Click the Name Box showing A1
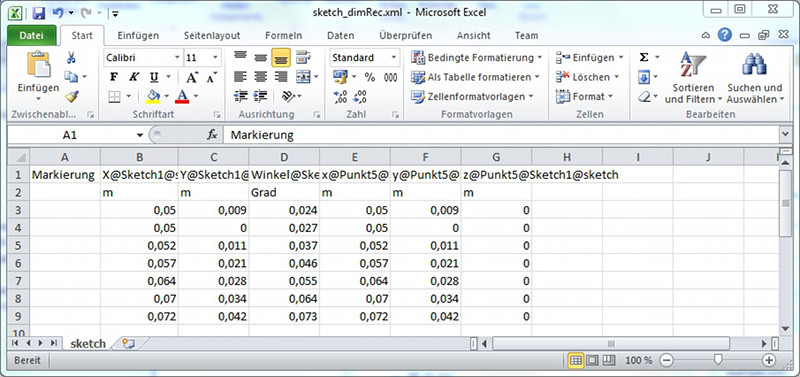This screenshot has width=800, height=377. [x=69, y=135]
